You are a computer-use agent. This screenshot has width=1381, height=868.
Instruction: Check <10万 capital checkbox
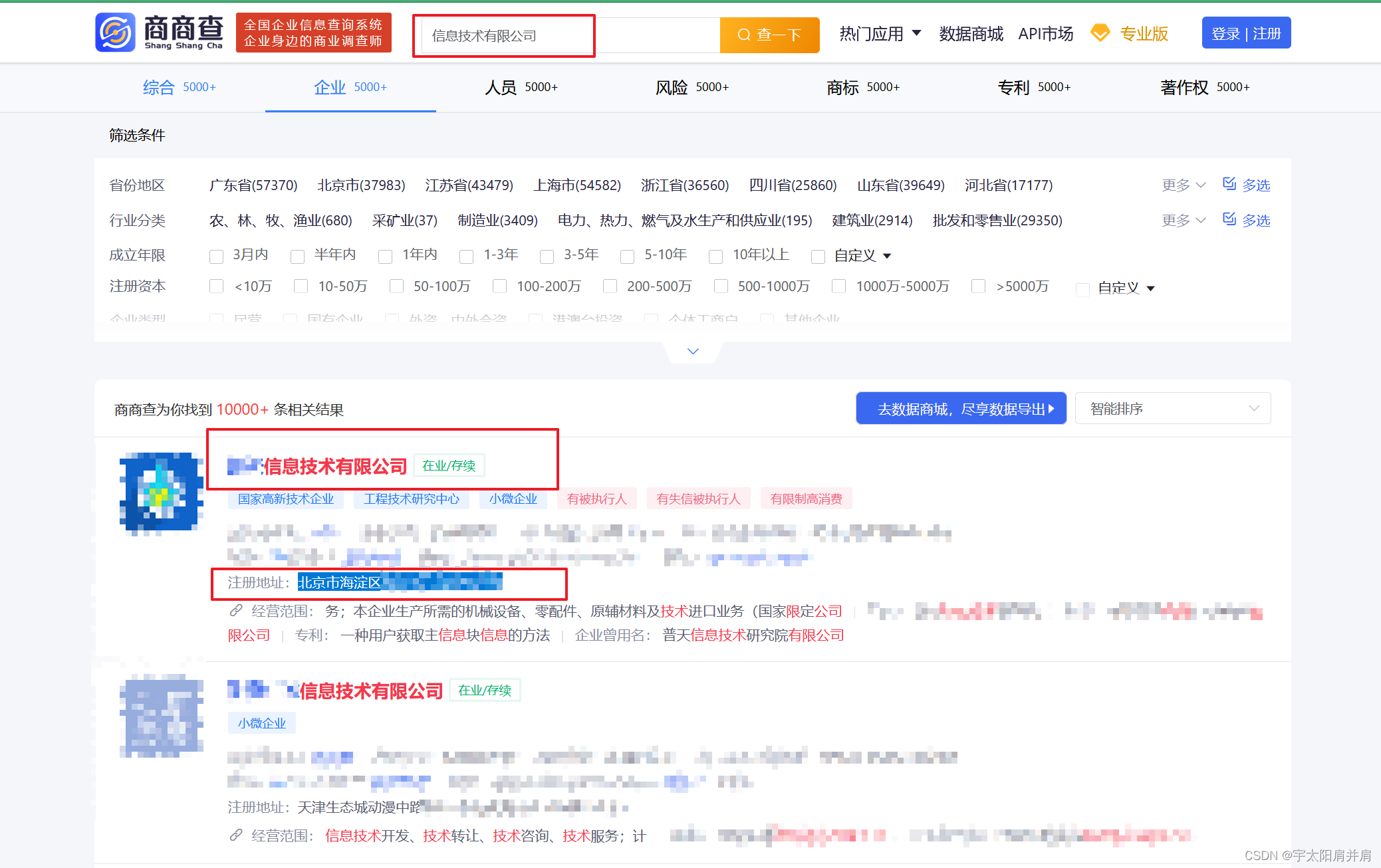coord(216,286)
